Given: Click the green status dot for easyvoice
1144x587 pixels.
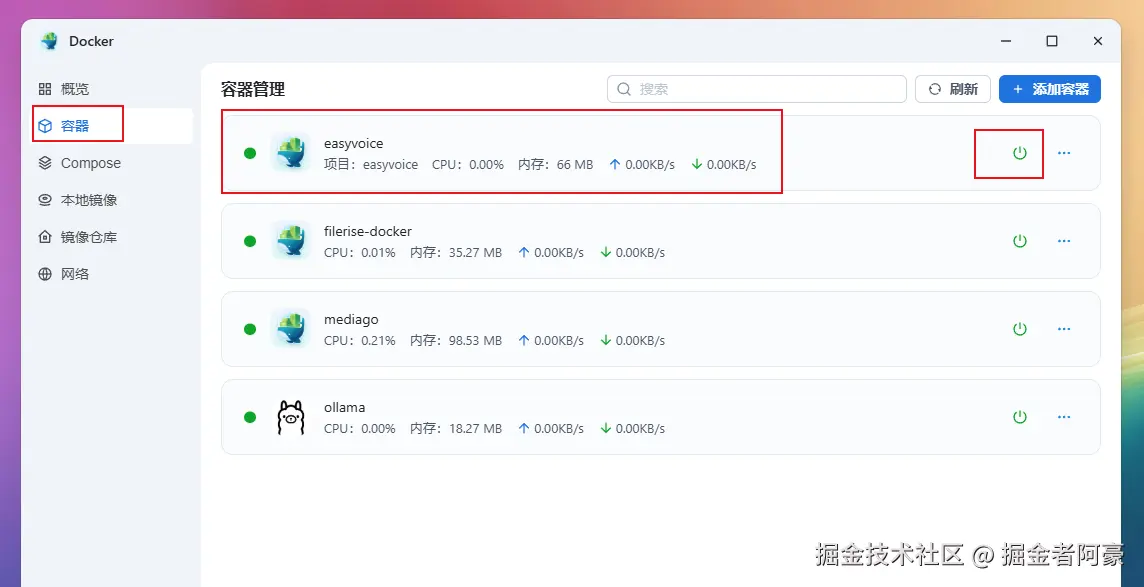Looking at the screenshot, I should (250, 153).
